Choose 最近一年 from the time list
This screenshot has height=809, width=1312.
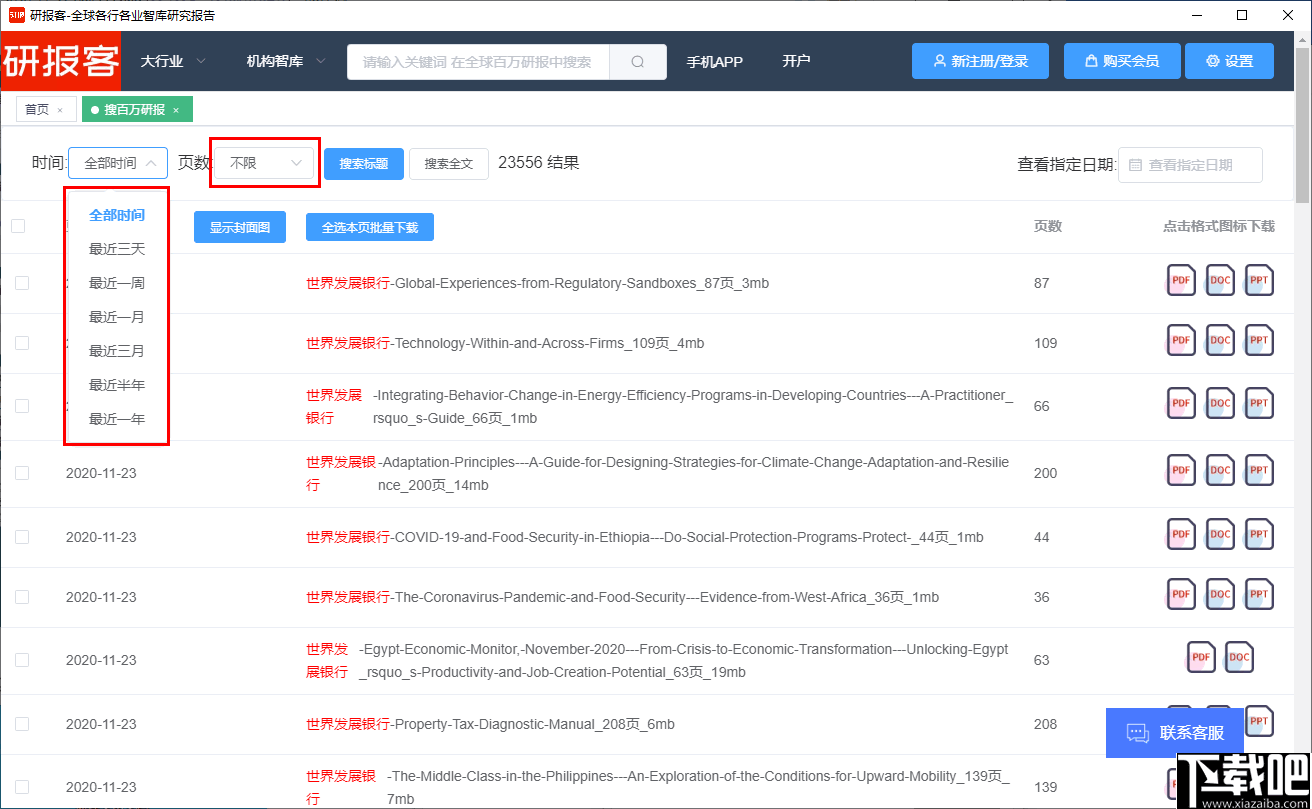pyautogui.click(x=117, y=419)
